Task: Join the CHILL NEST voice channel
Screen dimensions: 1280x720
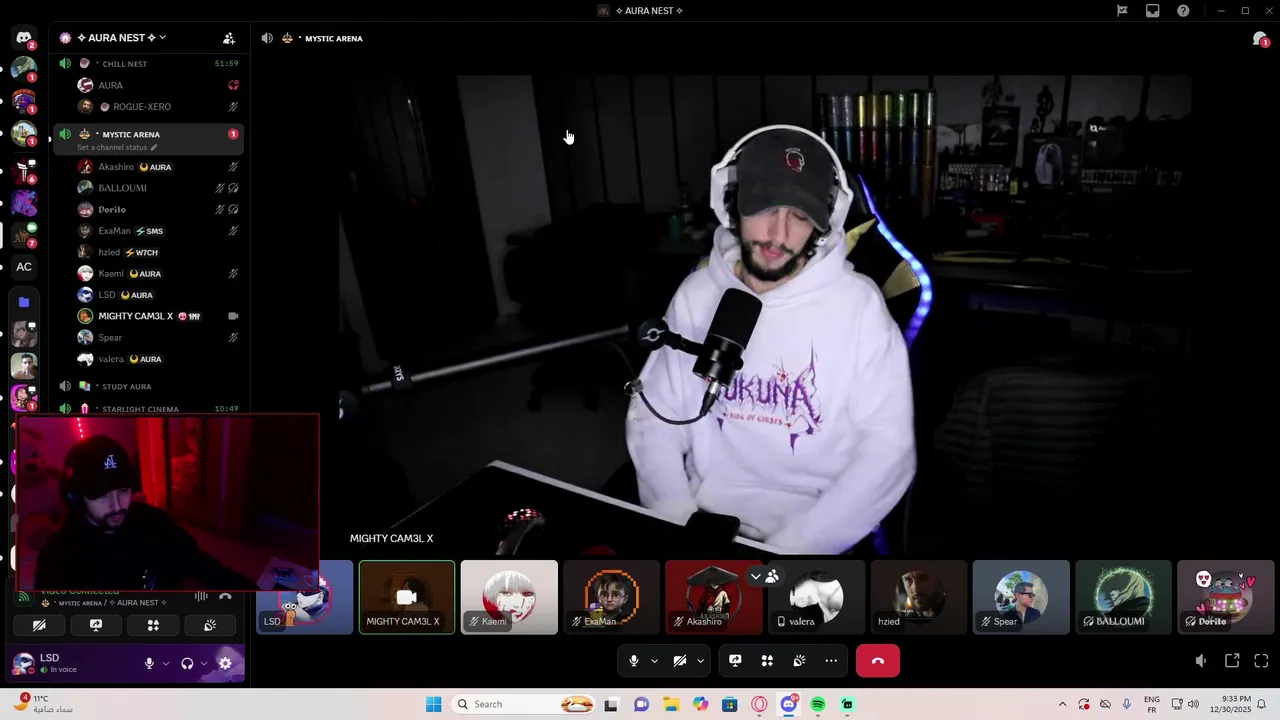Action: point(147,63)
